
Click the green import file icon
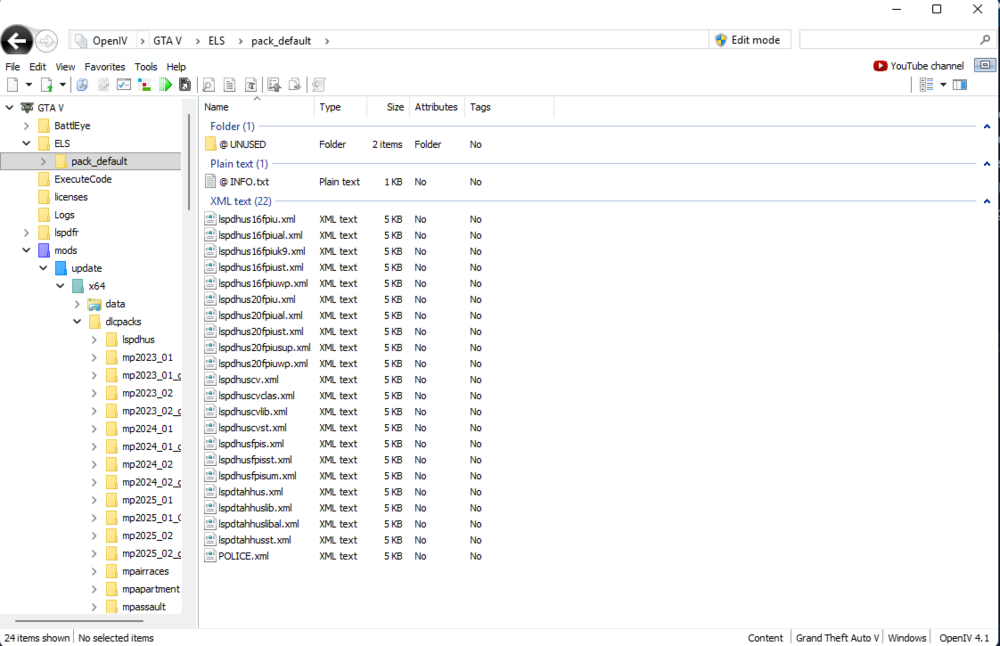coord(47,84)
